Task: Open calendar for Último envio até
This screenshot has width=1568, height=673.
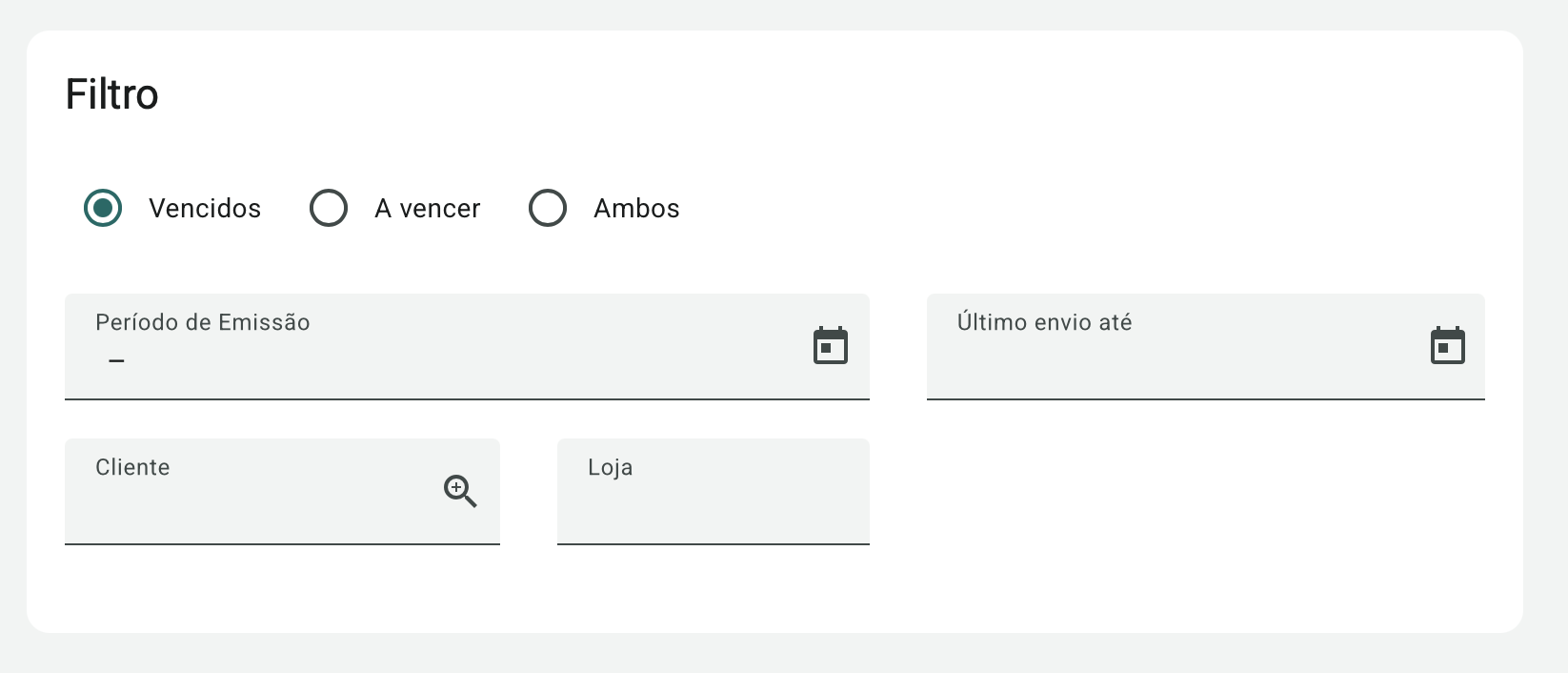Action: click(1447, 346)
